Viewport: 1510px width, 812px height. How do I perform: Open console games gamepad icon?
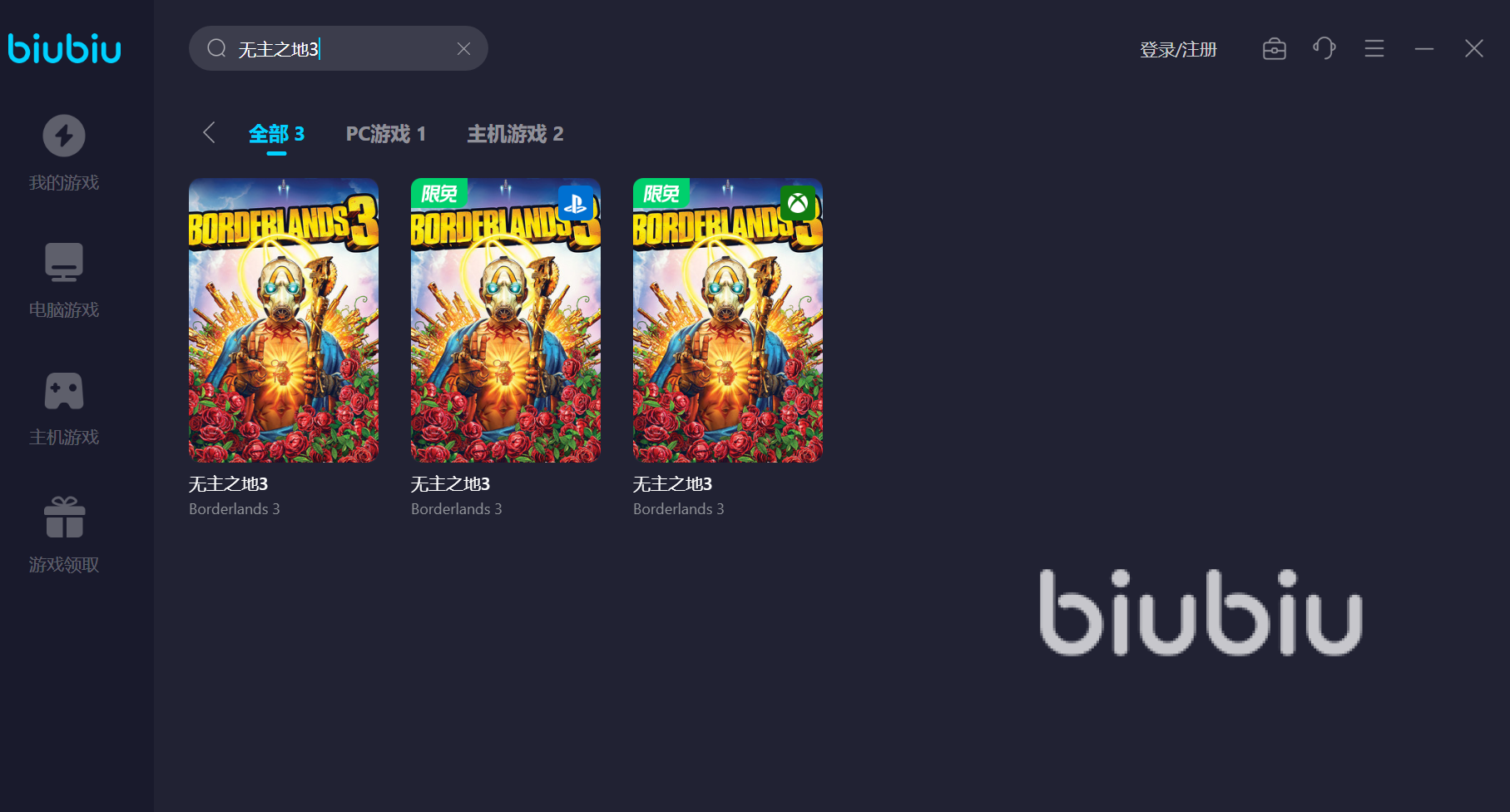click(x=64, y=391)
